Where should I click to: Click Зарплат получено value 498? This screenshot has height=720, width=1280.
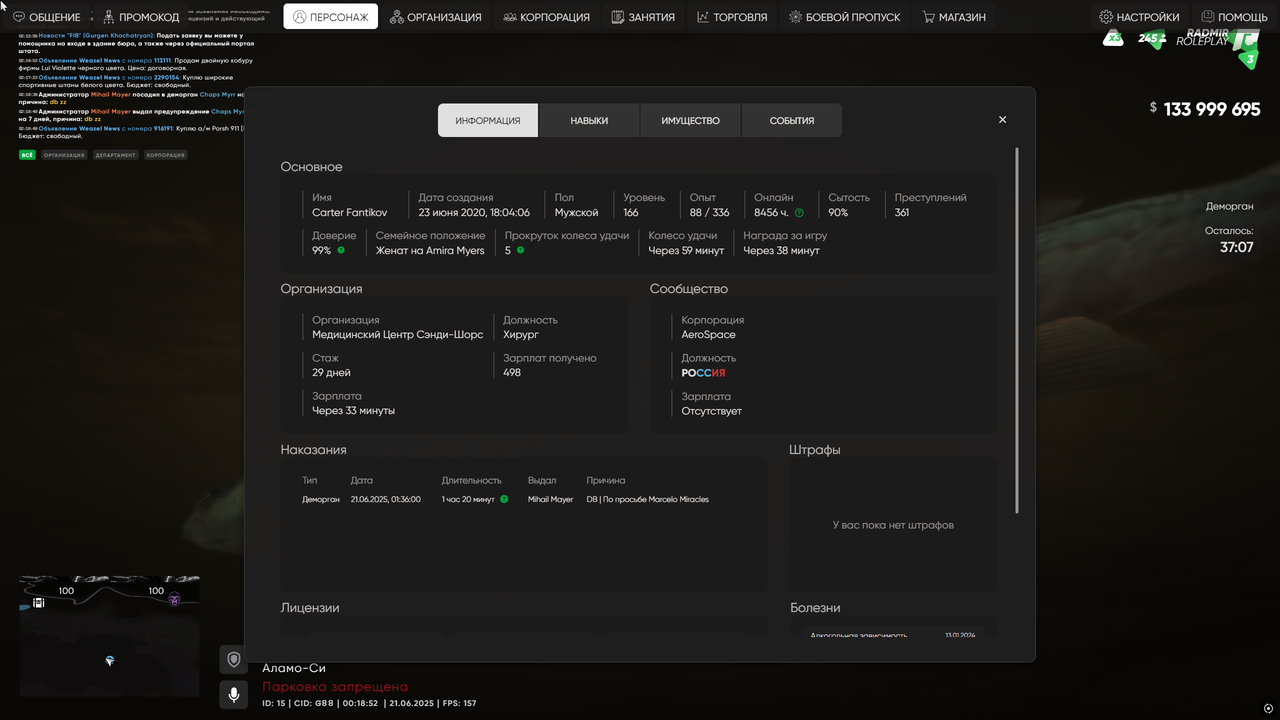pyautogui.click(x=512, y=372)
